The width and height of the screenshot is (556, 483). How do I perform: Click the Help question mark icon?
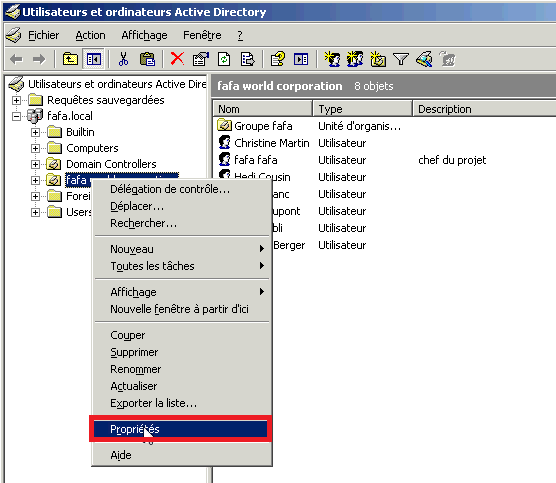pyautogui.click(x=278, y=59)
